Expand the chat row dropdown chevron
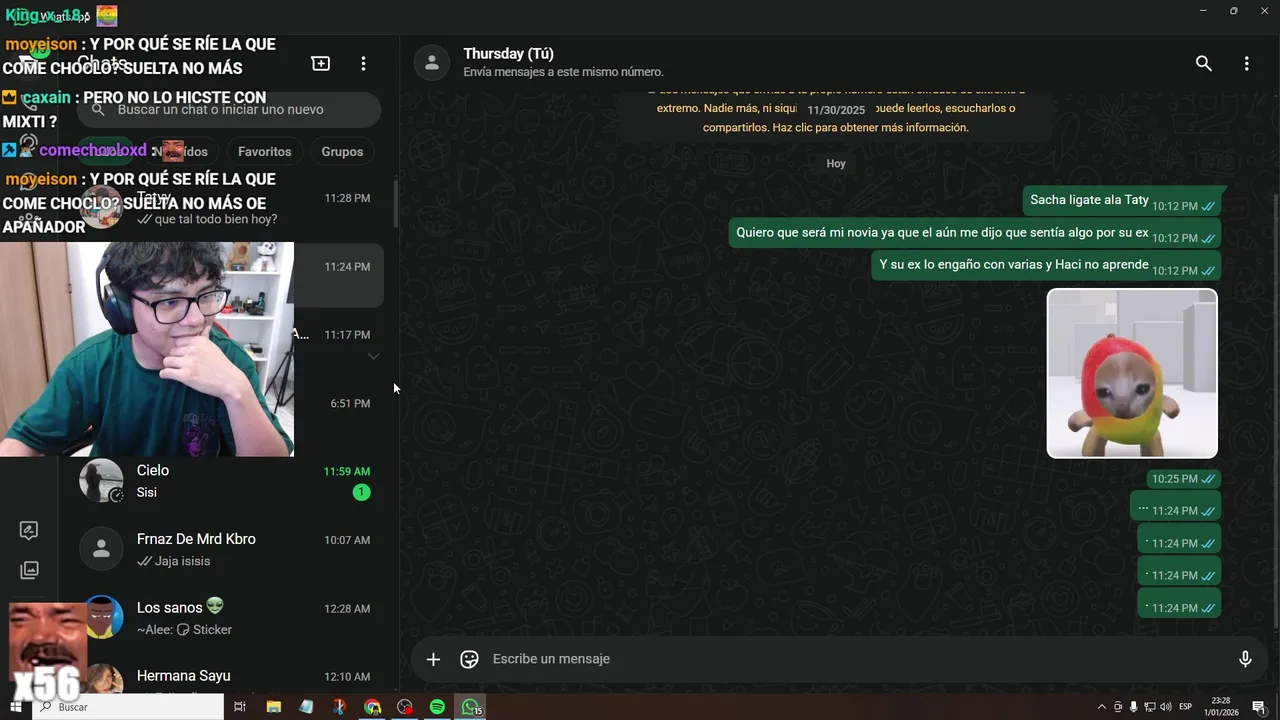Image resolution: width=1280 pixels, height=720 pixels. pyautogui.click(x=373, y=356)
